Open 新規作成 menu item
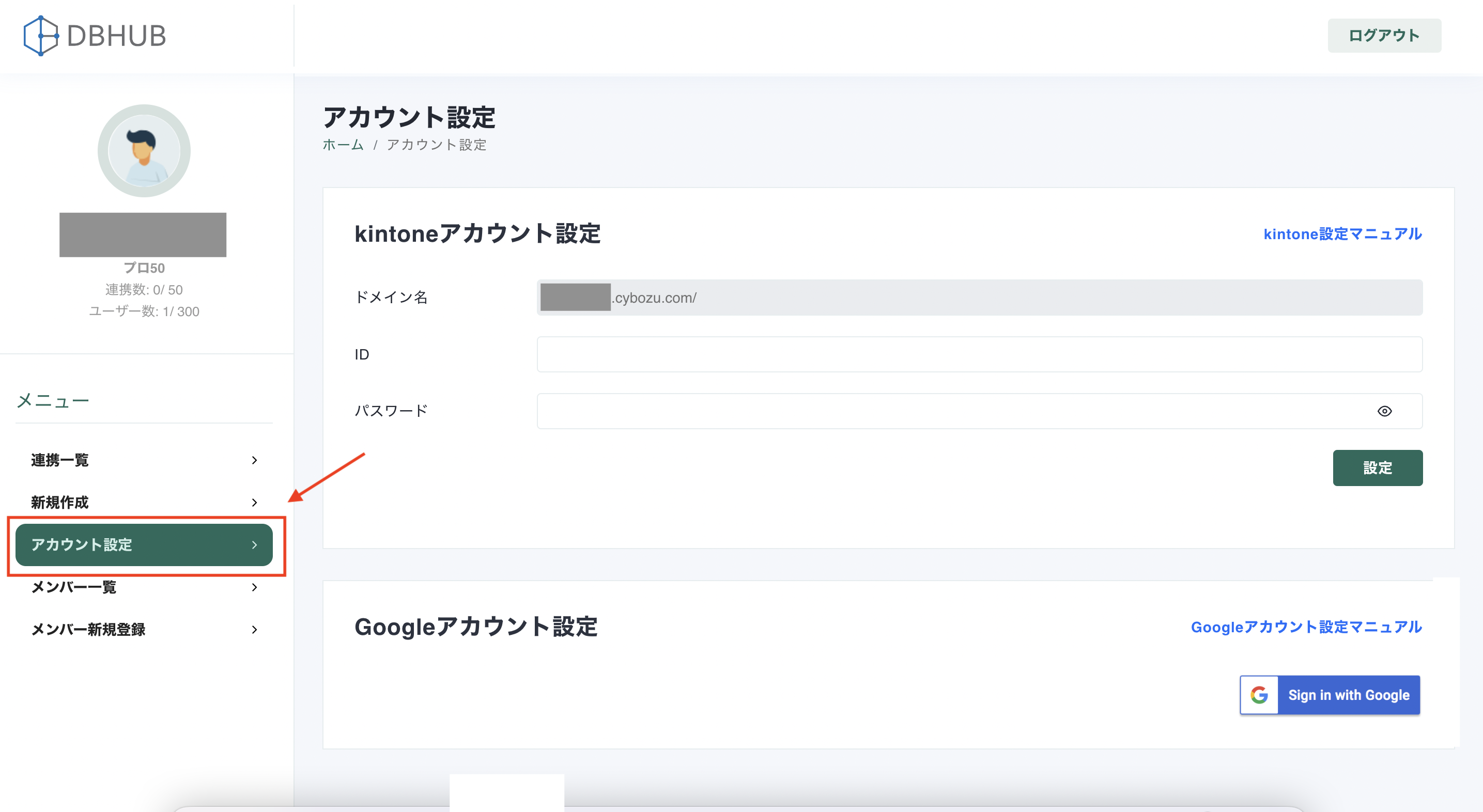This screenshot has width=1483, height=812. click(60, 503)
